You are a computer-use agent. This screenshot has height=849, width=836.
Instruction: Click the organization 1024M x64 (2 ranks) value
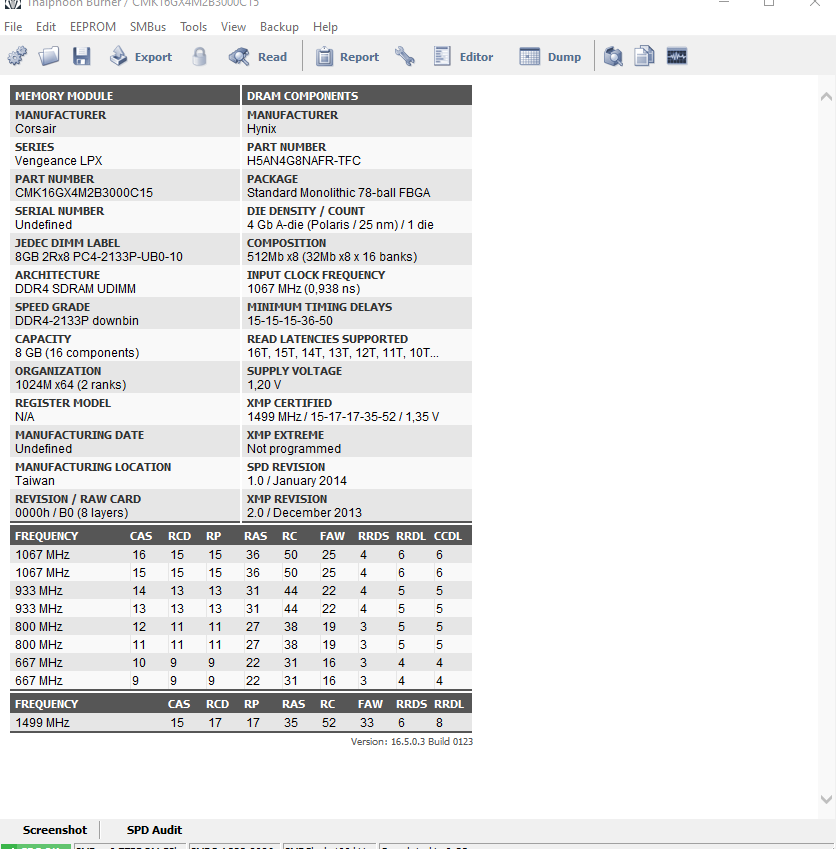[70, 385]
